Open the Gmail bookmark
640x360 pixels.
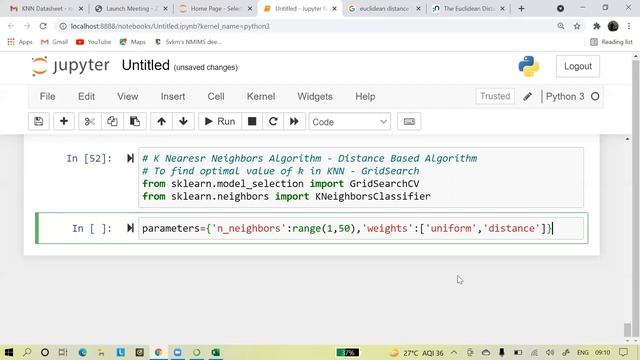(54, 42)
